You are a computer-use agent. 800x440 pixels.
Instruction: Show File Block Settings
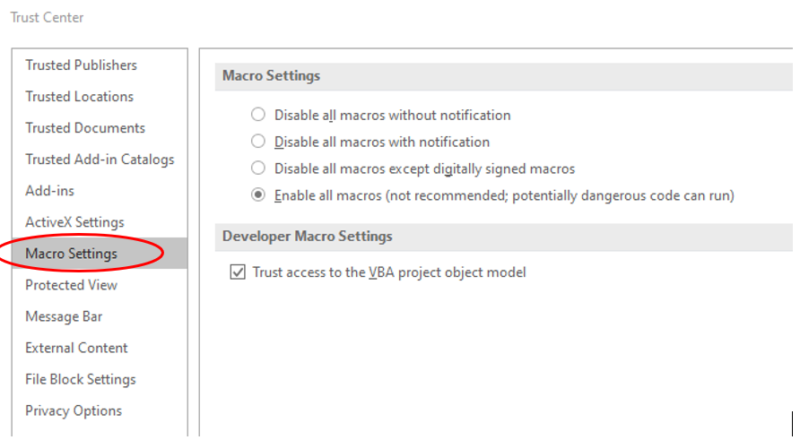pos(80,379)
